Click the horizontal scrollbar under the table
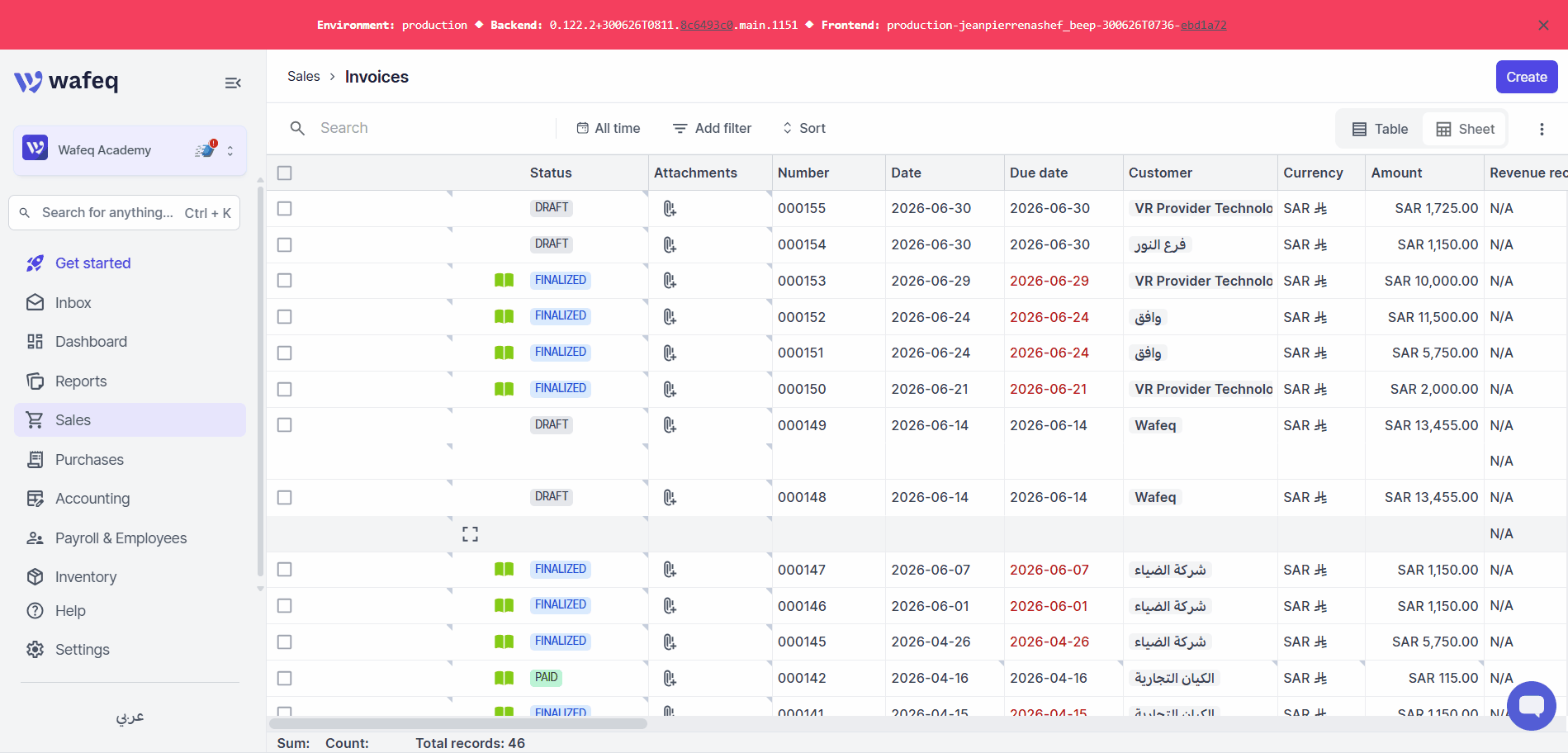The width and height of the screenshot is (1568, 753). pyautogui.click(x=458, y=723)
